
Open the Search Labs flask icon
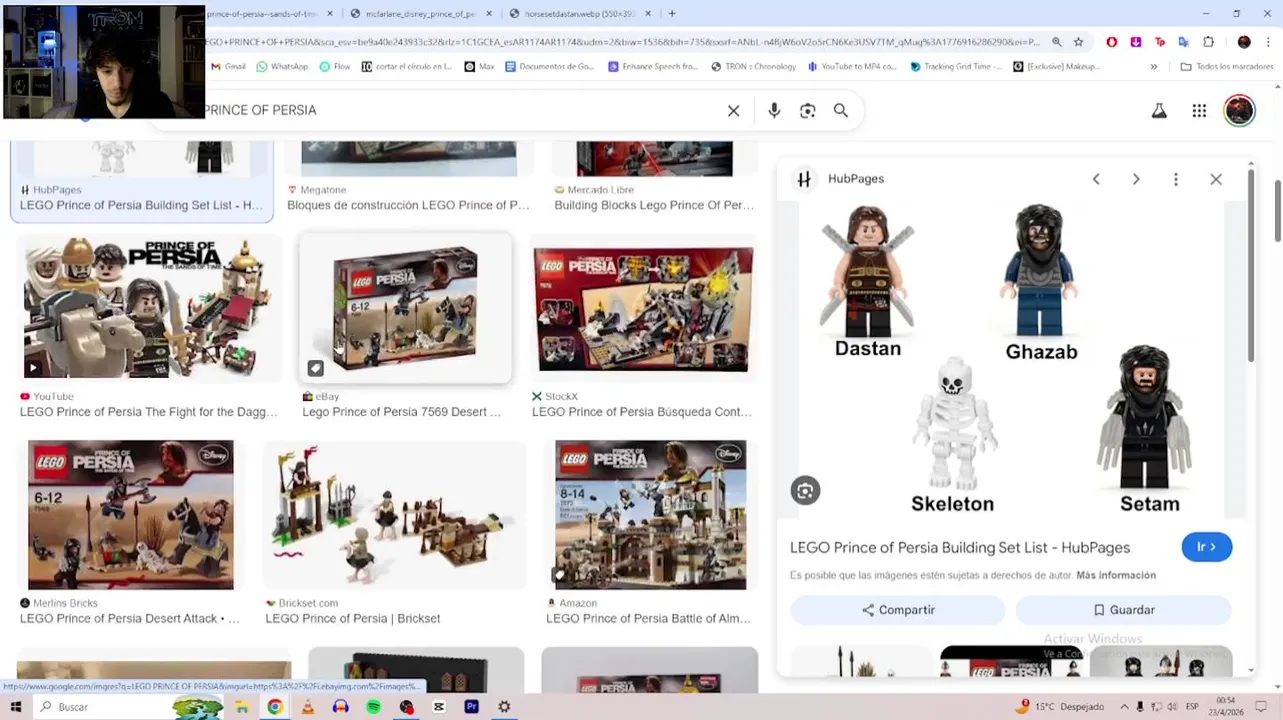tap(1159, 111)
